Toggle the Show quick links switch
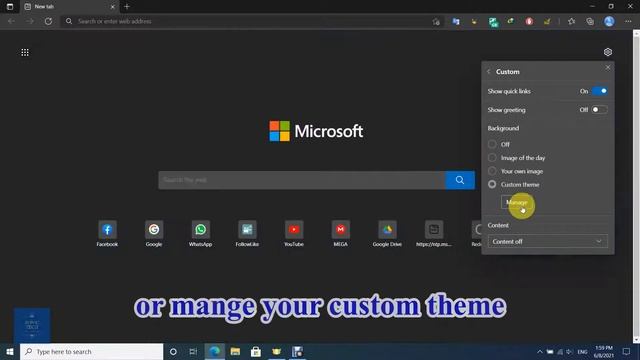 click(x=600, y=91)
